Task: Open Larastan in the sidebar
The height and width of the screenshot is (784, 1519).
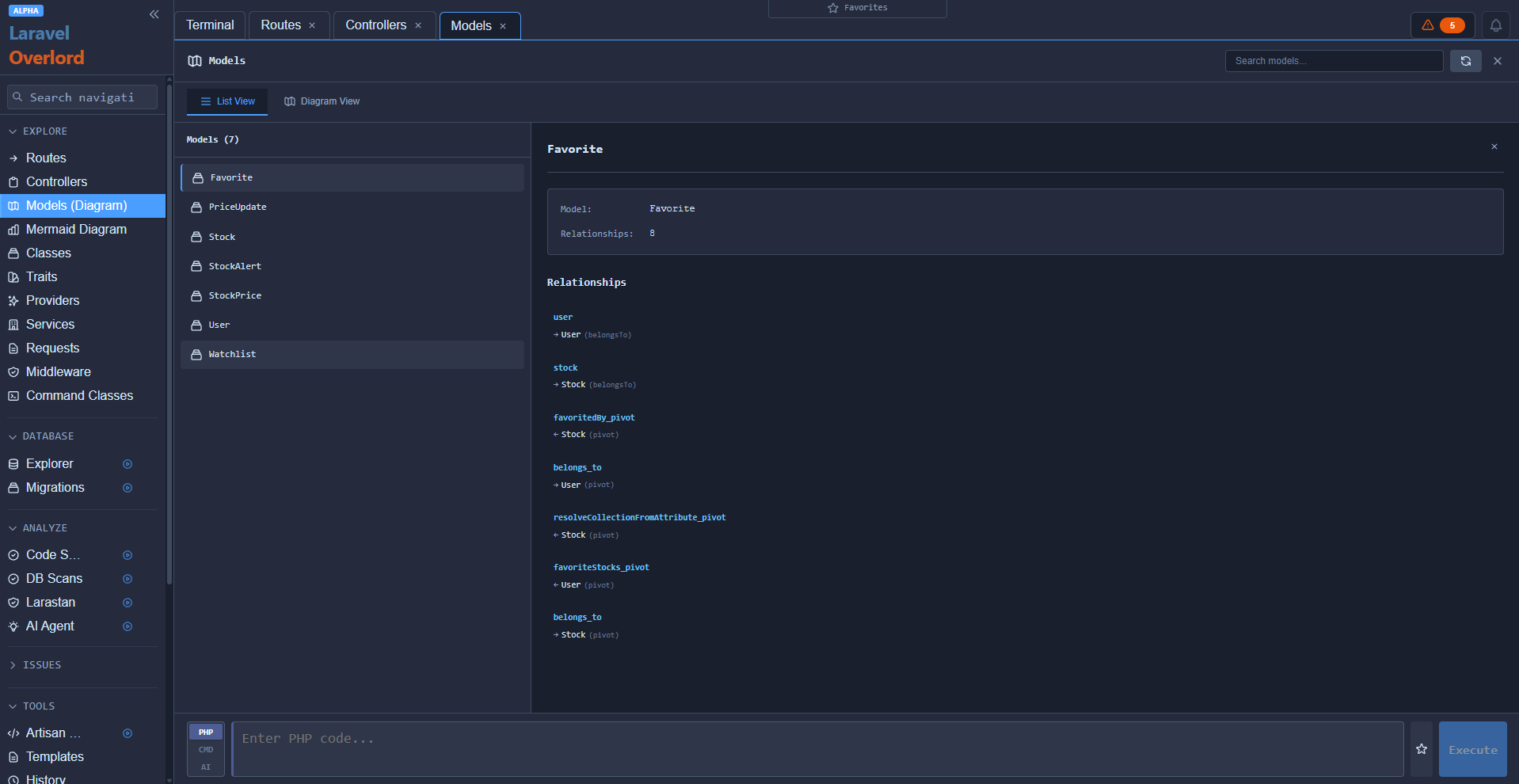Action: click(x=50, y=602)
